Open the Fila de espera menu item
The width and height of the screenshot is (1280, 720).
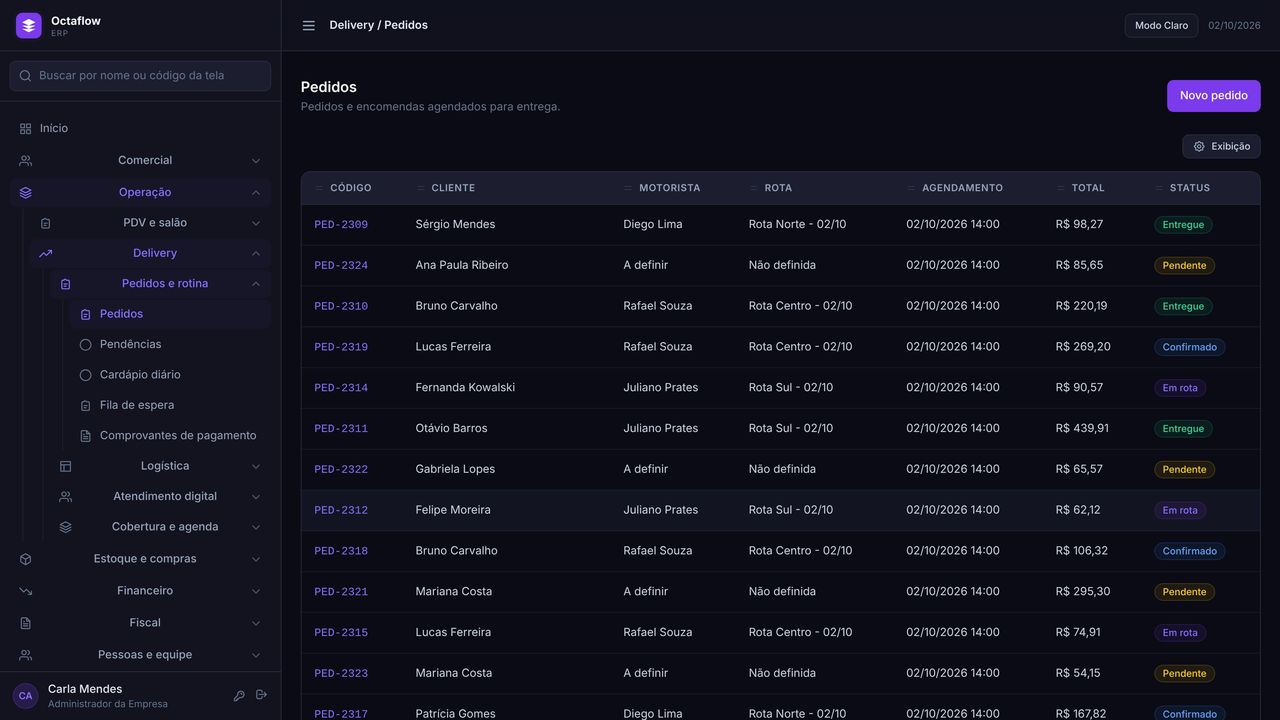[170, 406]
